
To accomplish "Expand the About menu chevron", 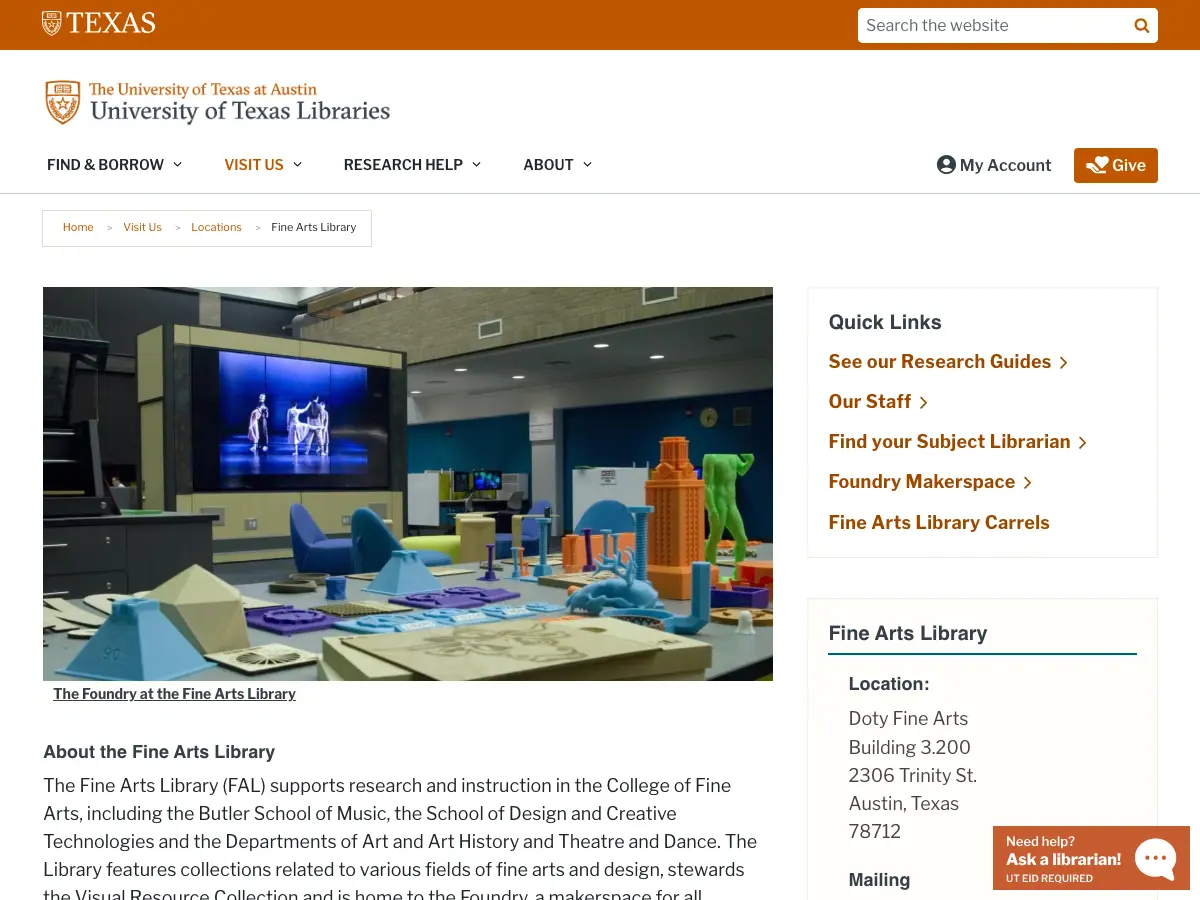I will 587,165.
